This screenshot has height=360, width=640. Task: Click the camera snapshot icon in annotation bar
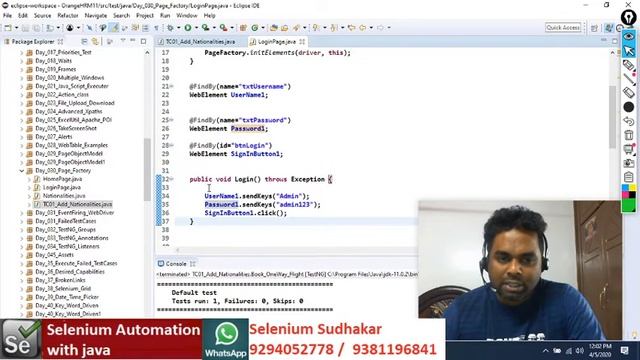(629, 163)
